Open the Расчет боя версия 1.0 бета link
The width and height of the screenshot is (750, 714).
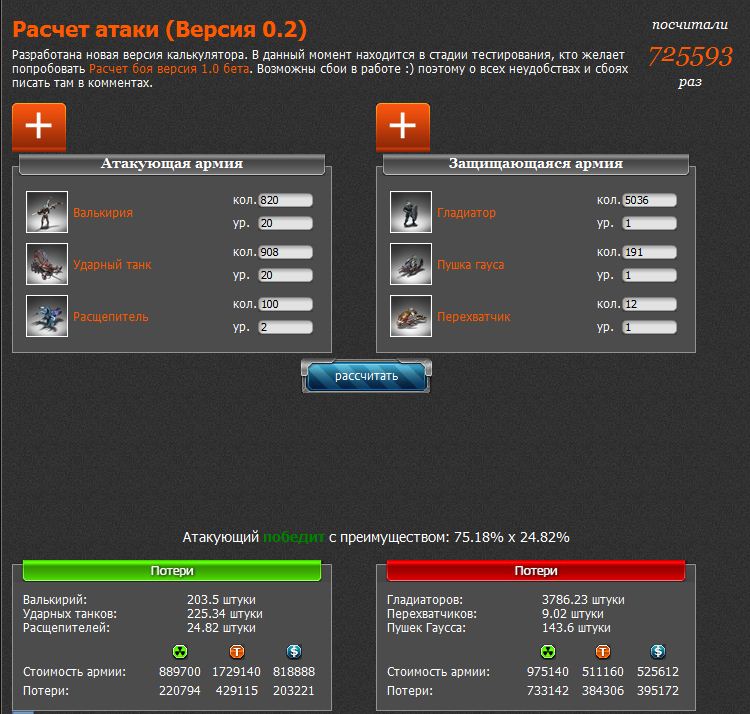point(169,69)
